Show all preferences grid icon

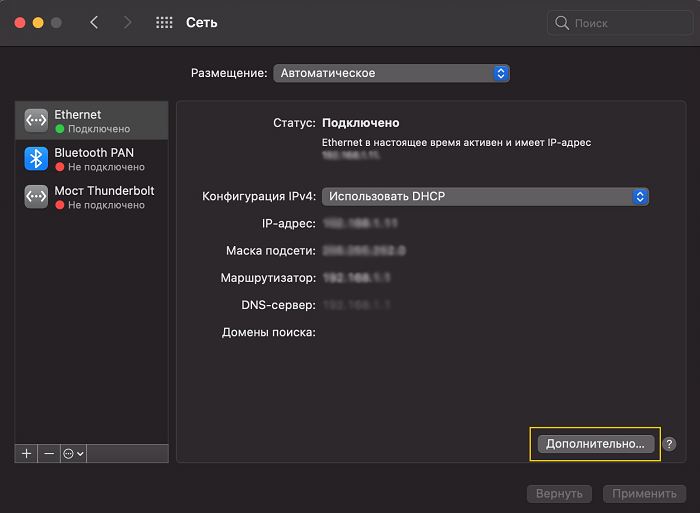point(164,22)
